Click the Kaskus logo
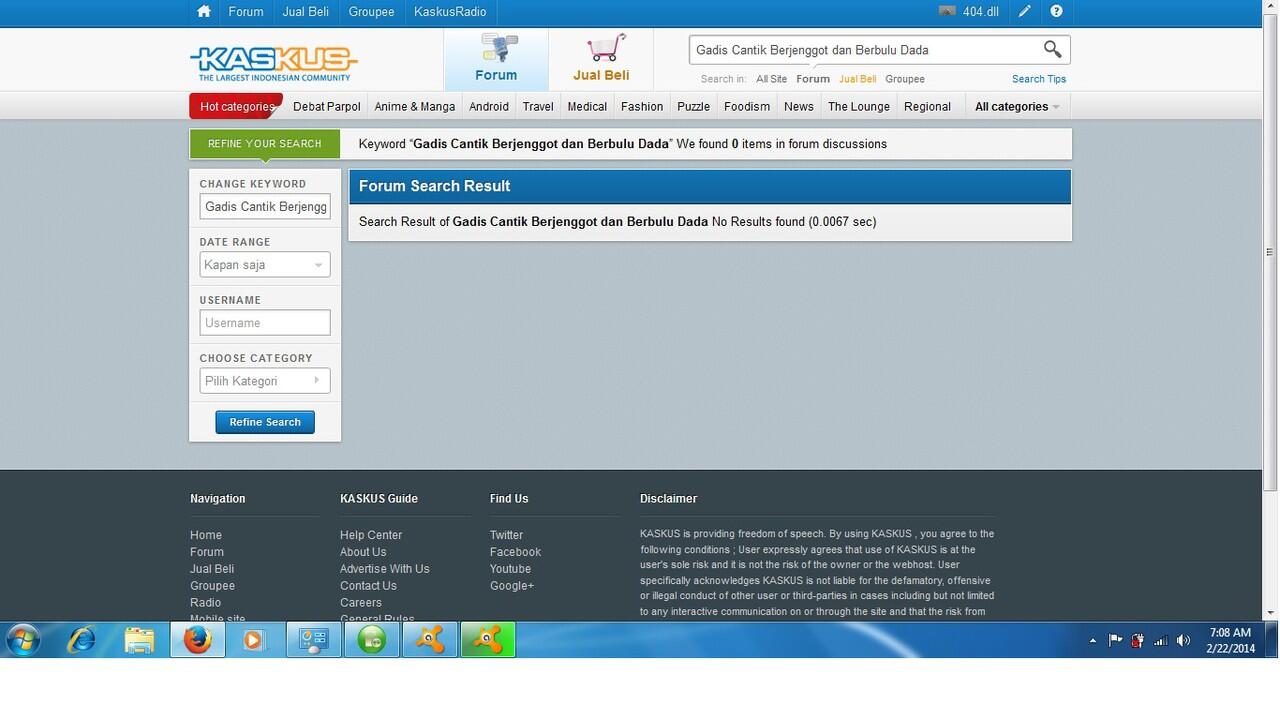1280x720 pixels. (273, 63)
